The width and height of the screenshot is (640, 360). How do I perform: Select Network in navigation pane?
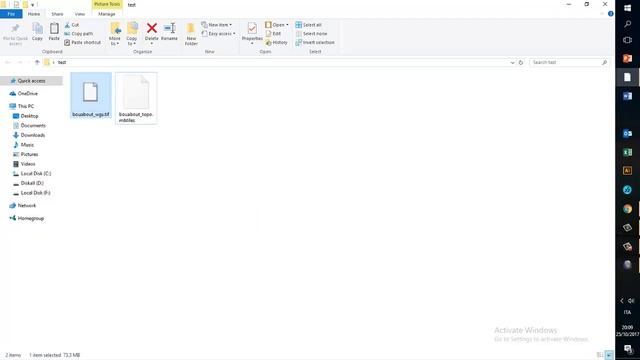point(27,206)
